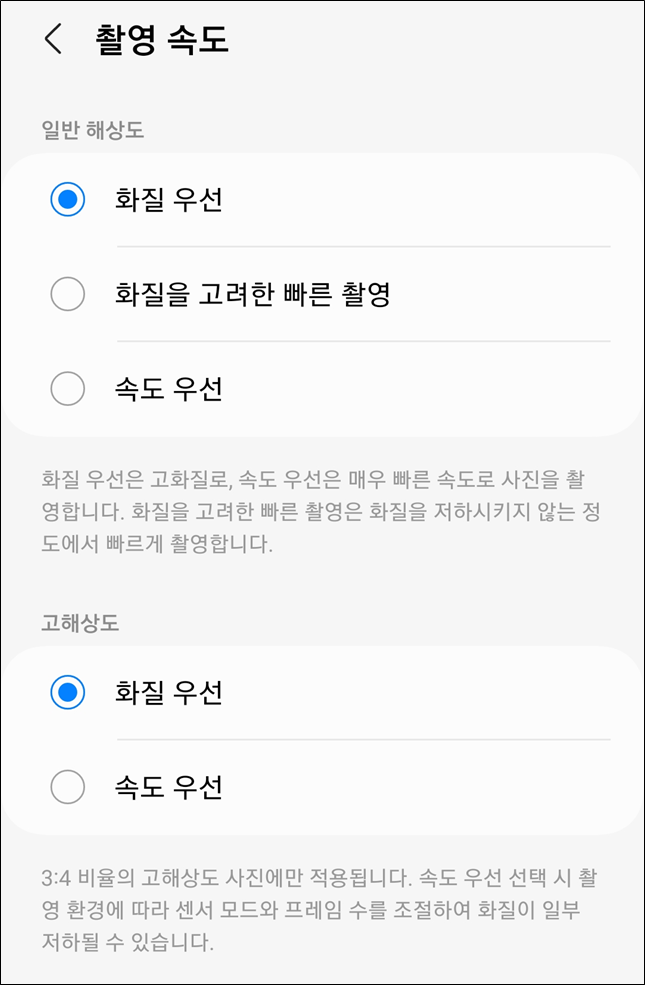
Task: Tap the back arrow icon
Action: pos(53,40)
